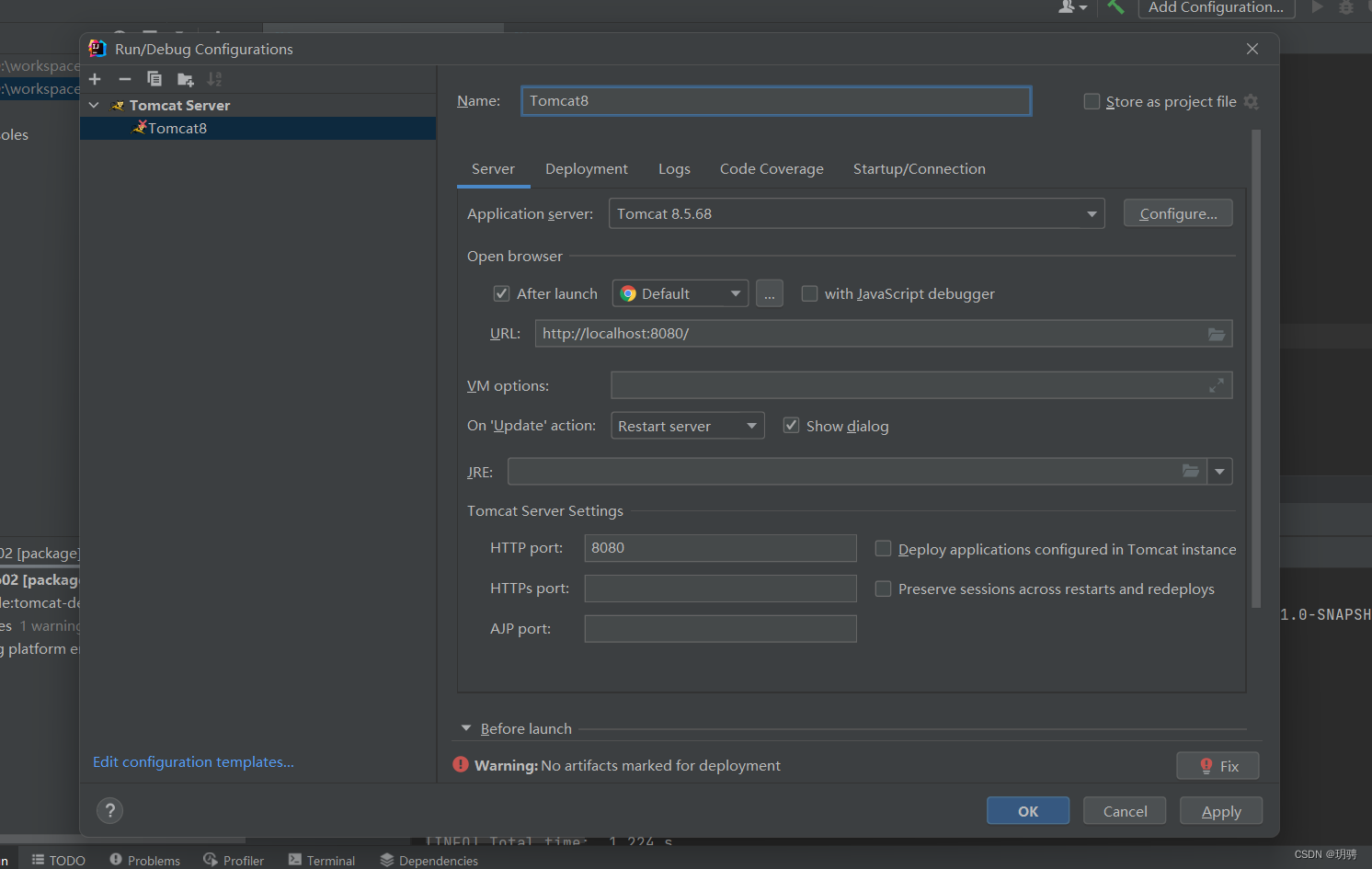
Task: Add a new run configuration with plus icon
Action: click(x=95, y=79)
